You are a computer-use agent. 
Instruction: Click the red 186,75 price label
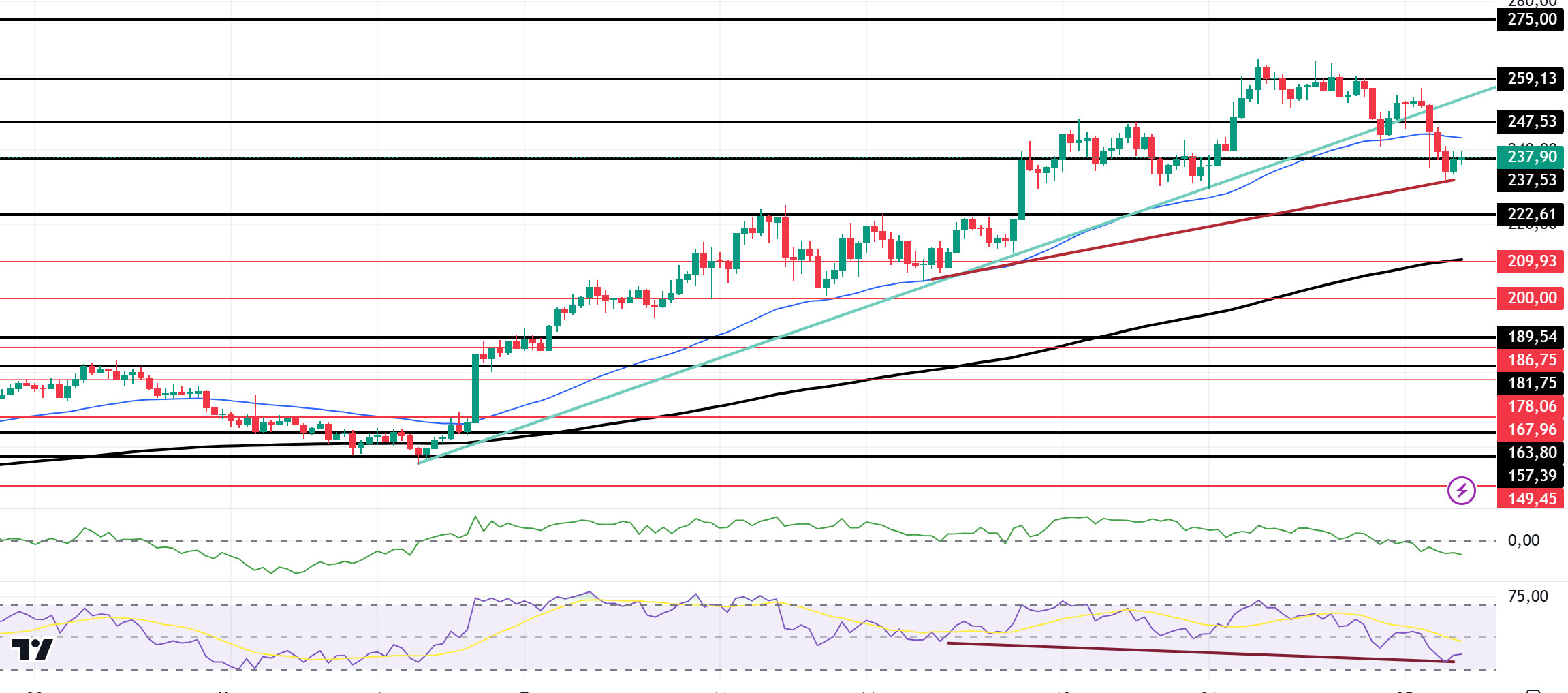pyautogui.click(x=1530, y=360)
